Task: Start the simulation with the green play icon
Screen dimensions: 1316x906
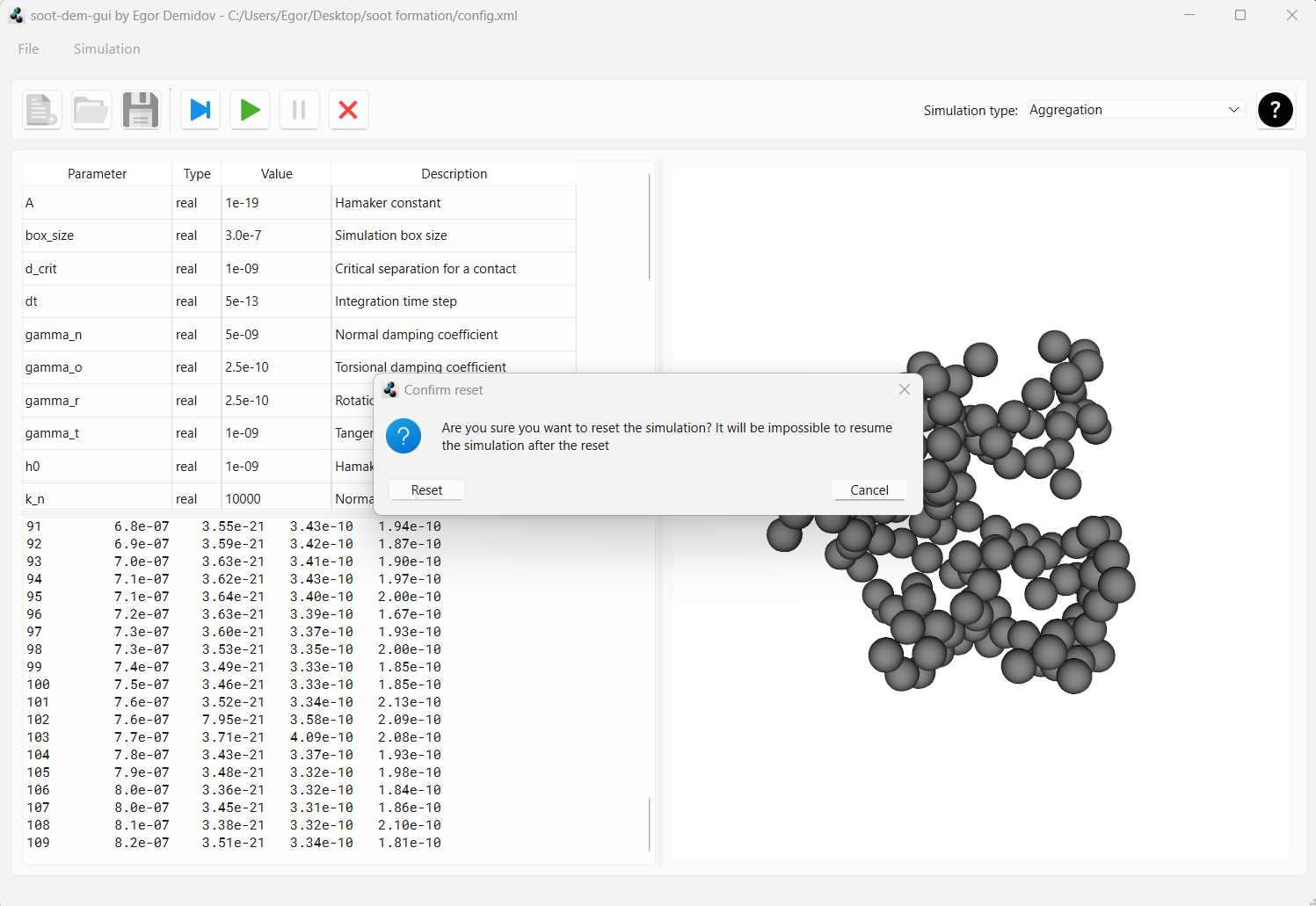Action: [250, 110]
